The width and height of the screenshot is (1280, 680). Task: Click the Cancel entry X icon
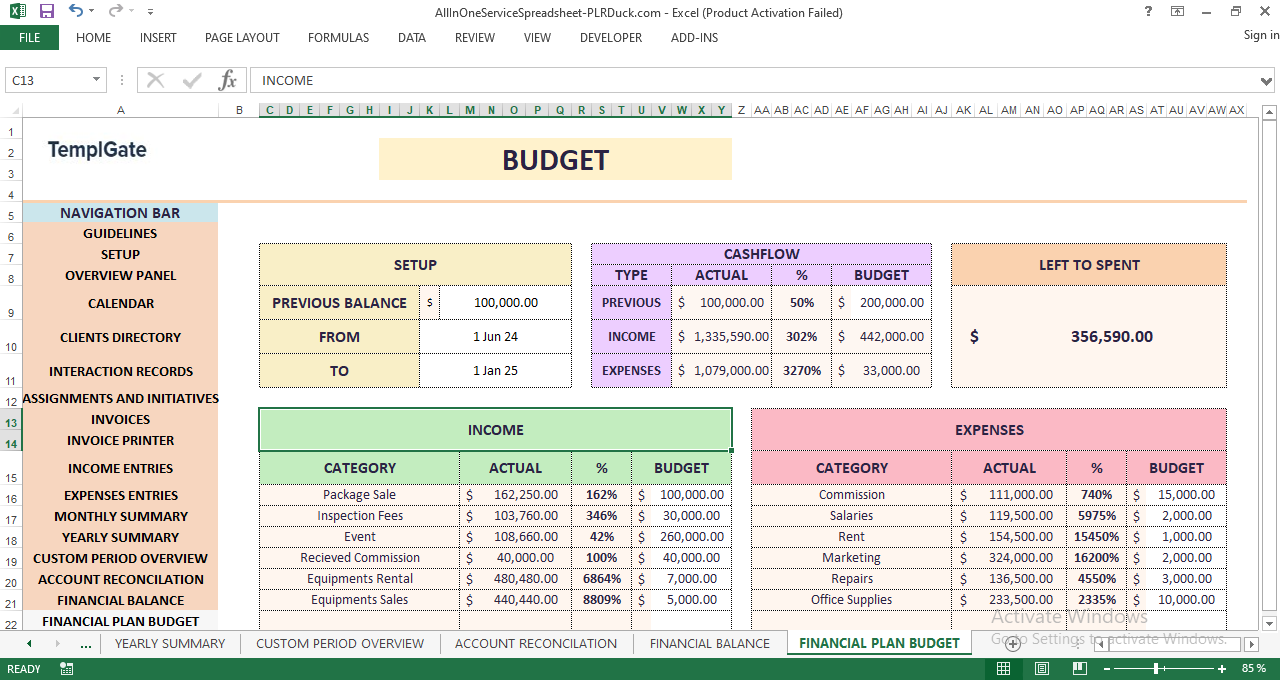pyautogui.click(x=155, y=80)
